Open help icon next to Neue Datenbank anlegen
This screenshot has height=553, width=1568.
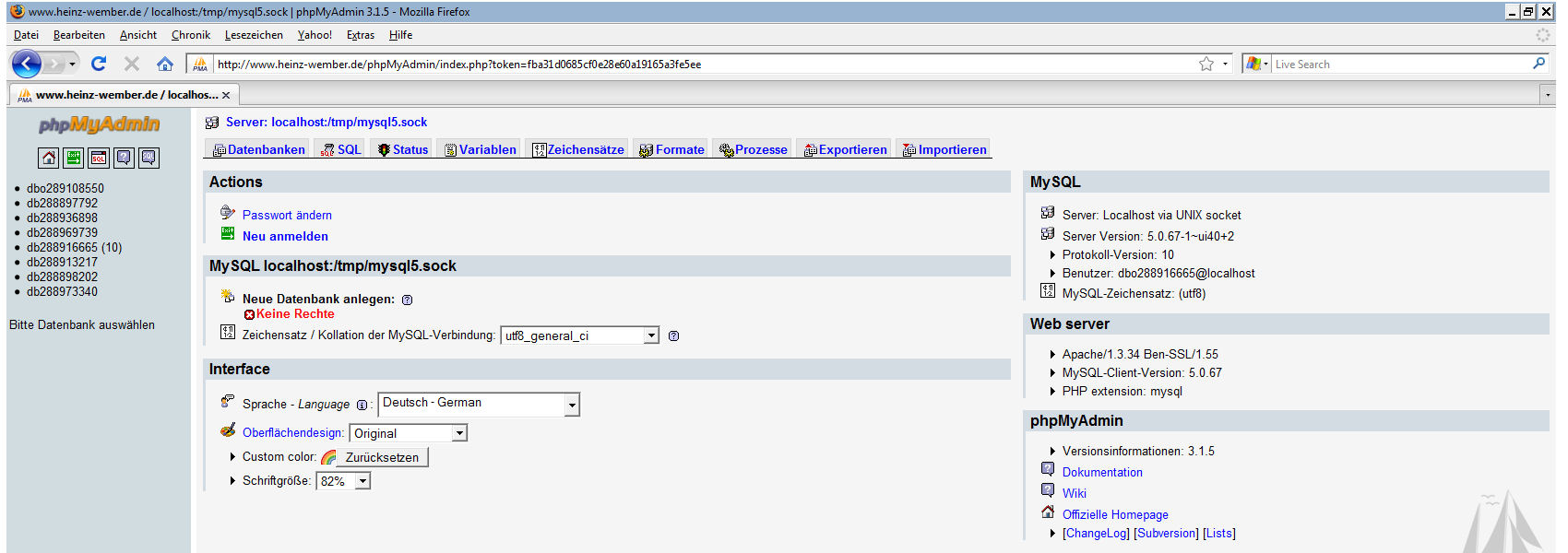(x=407, y=300)
